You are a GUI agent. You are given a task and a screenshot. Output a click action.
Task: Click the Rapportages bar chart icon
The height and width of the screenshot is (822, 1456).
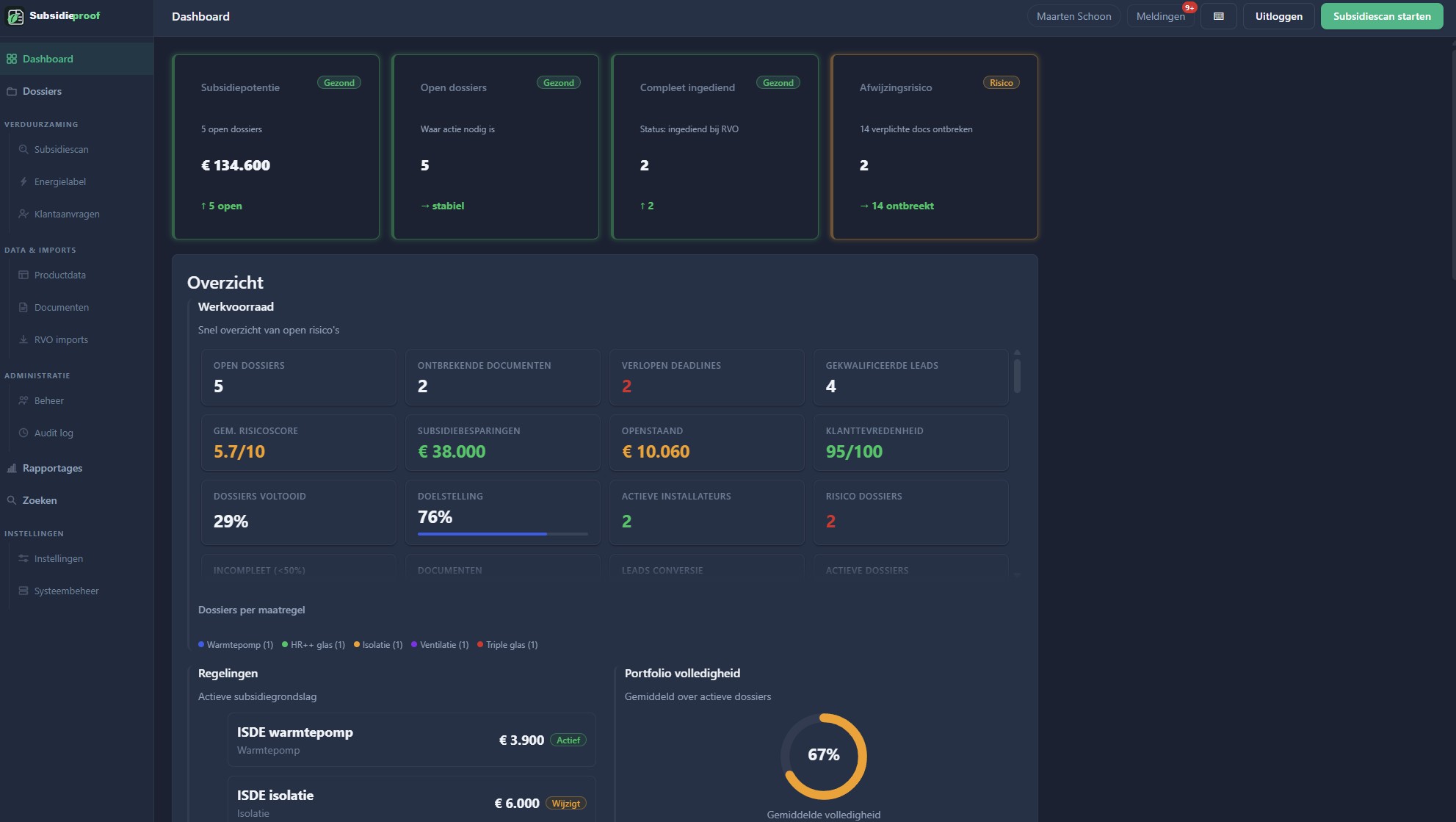tap(12, 468)
